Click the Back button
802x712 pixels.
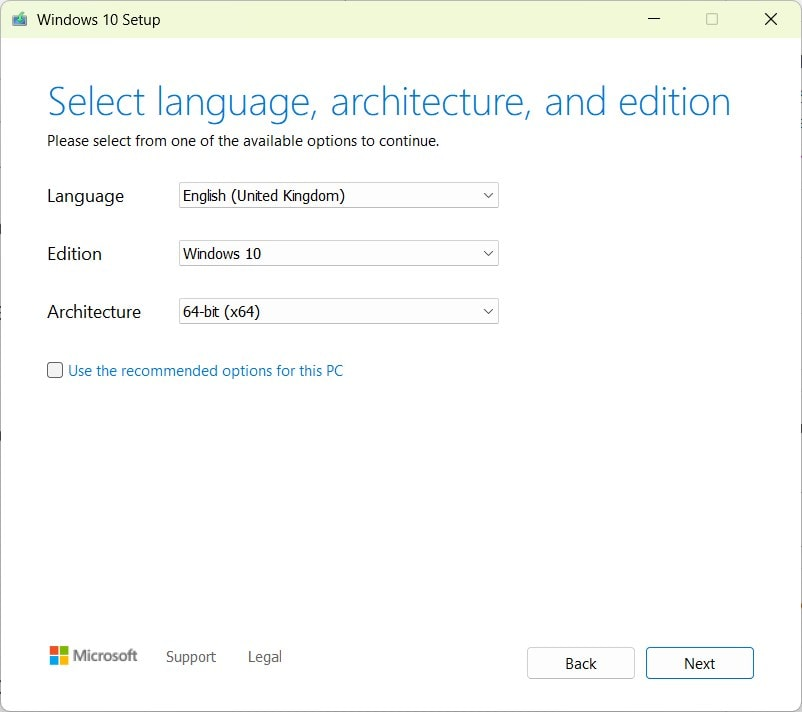[580, 663]
